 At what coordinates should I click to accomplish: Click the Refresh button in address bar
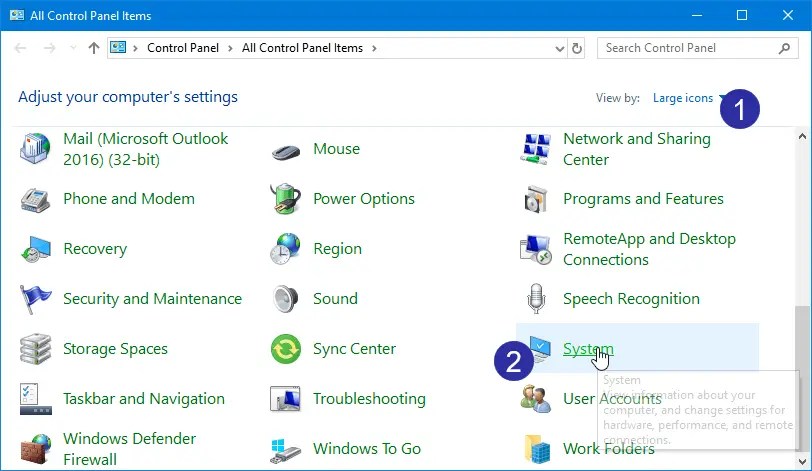577,48
